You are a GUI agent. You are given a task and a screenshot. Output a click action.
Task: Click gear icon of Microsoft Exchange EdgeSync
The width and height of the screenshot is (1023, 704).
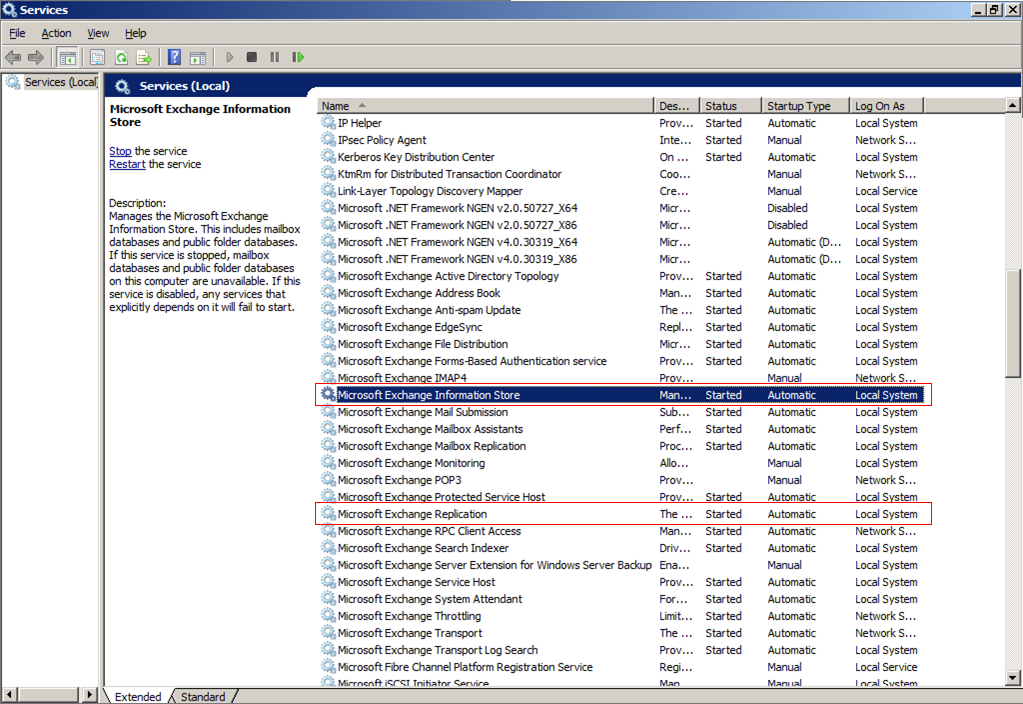[x=328, y=327]
